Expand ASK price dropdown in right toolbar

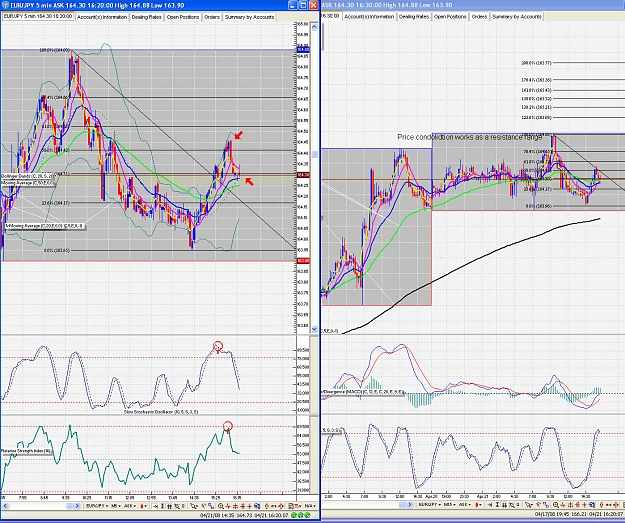(x=466, y=505)
